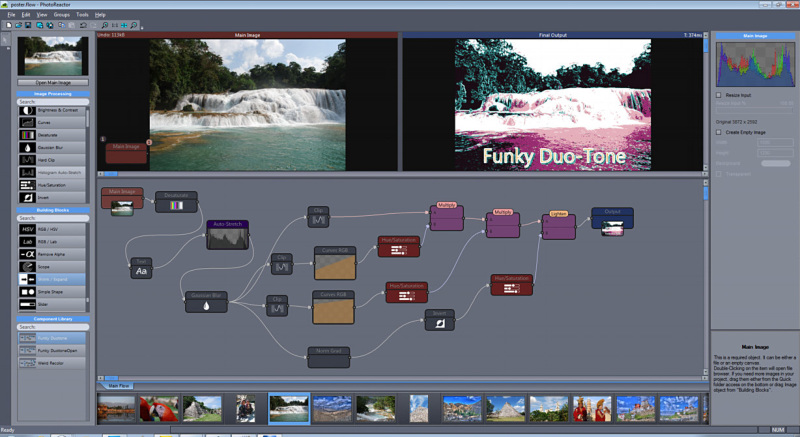
Task: Select the Lighten blend node
Action: click(559, 225)
